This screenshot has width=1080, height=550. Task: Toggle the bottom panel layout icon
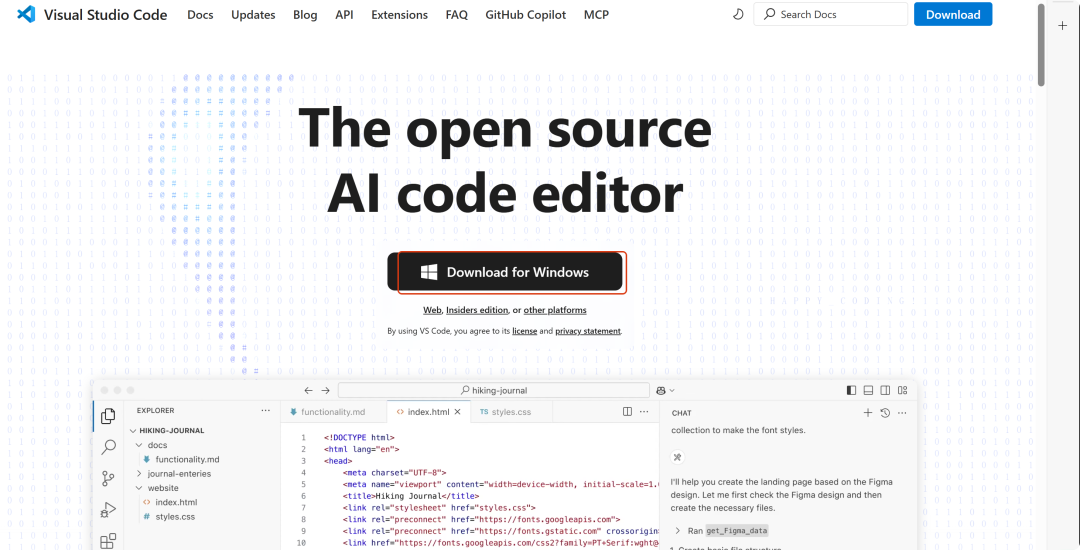[868, 390]
